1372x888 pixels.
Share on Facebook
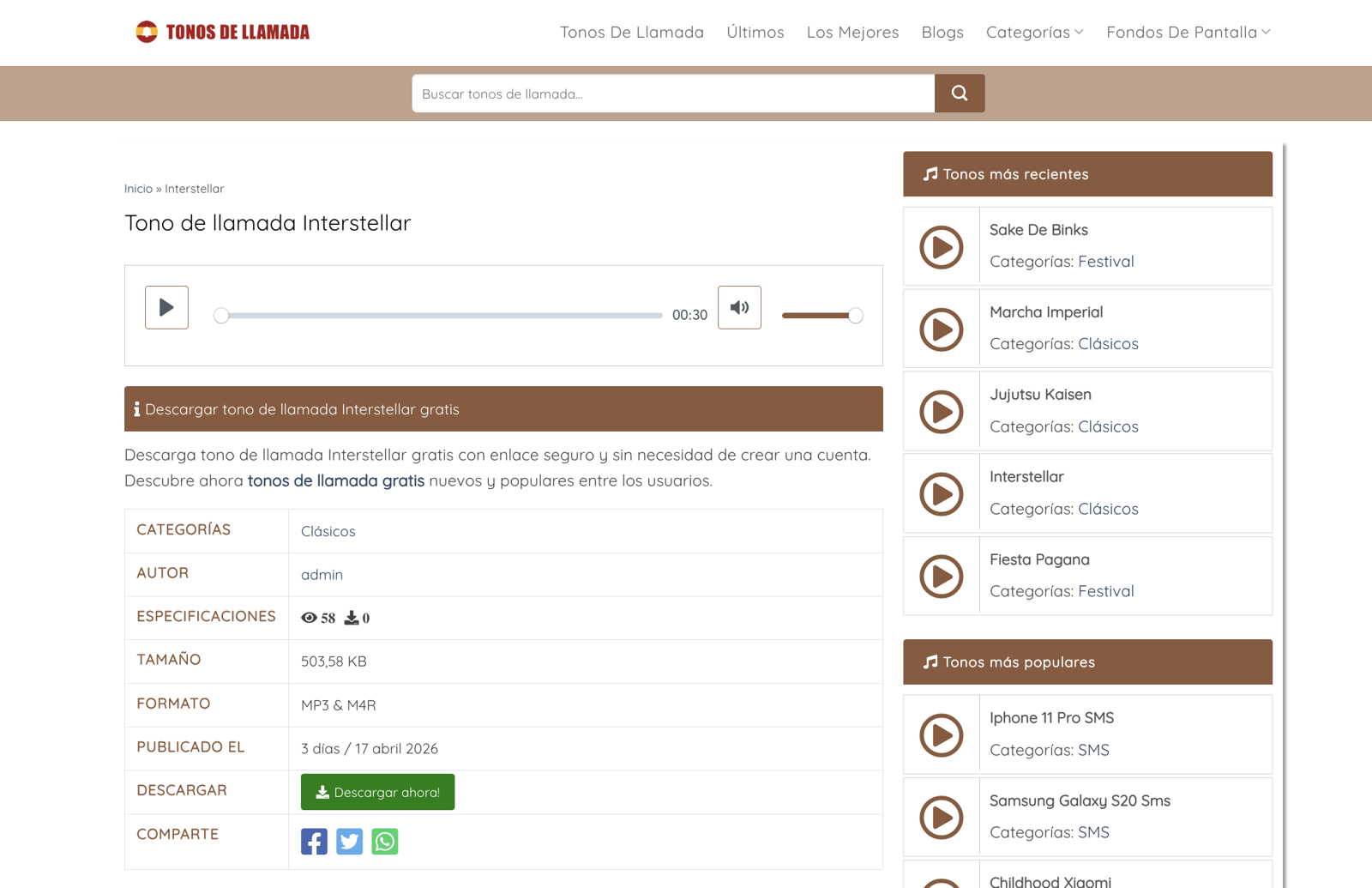coord(314,842)
